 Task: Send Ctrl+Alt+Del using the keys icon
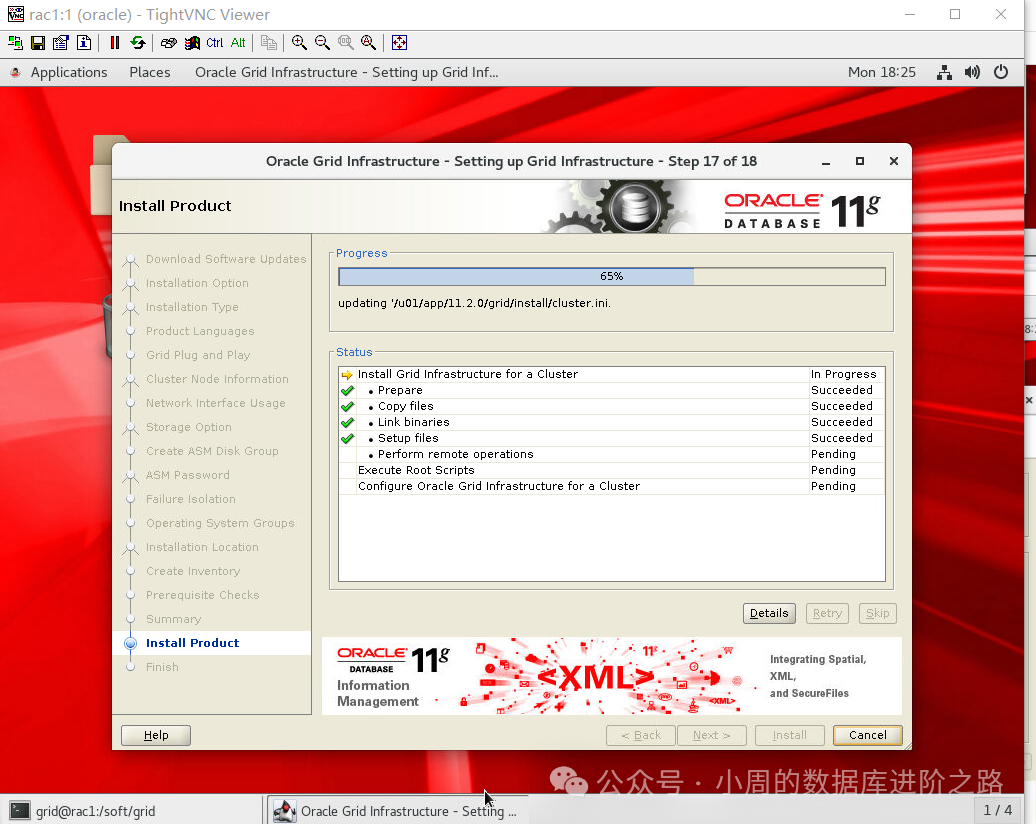[168, 43]
